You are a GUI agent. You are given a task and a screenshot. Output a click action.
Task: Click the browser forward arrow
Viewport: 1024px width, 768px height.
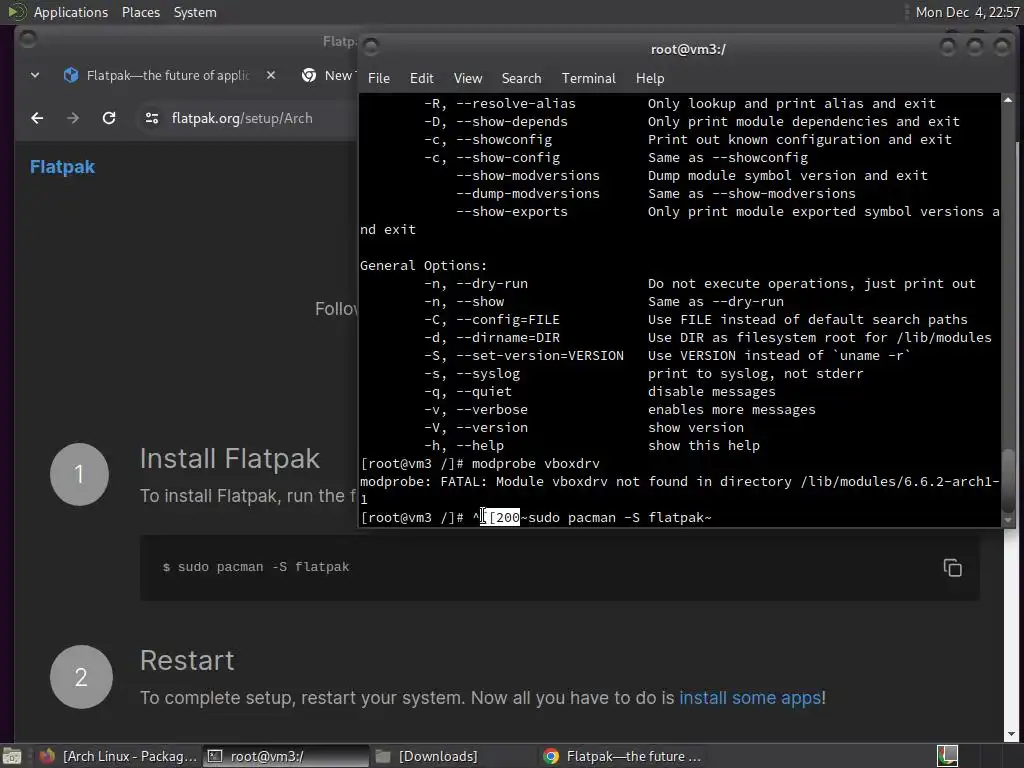(x=73, y=118)
